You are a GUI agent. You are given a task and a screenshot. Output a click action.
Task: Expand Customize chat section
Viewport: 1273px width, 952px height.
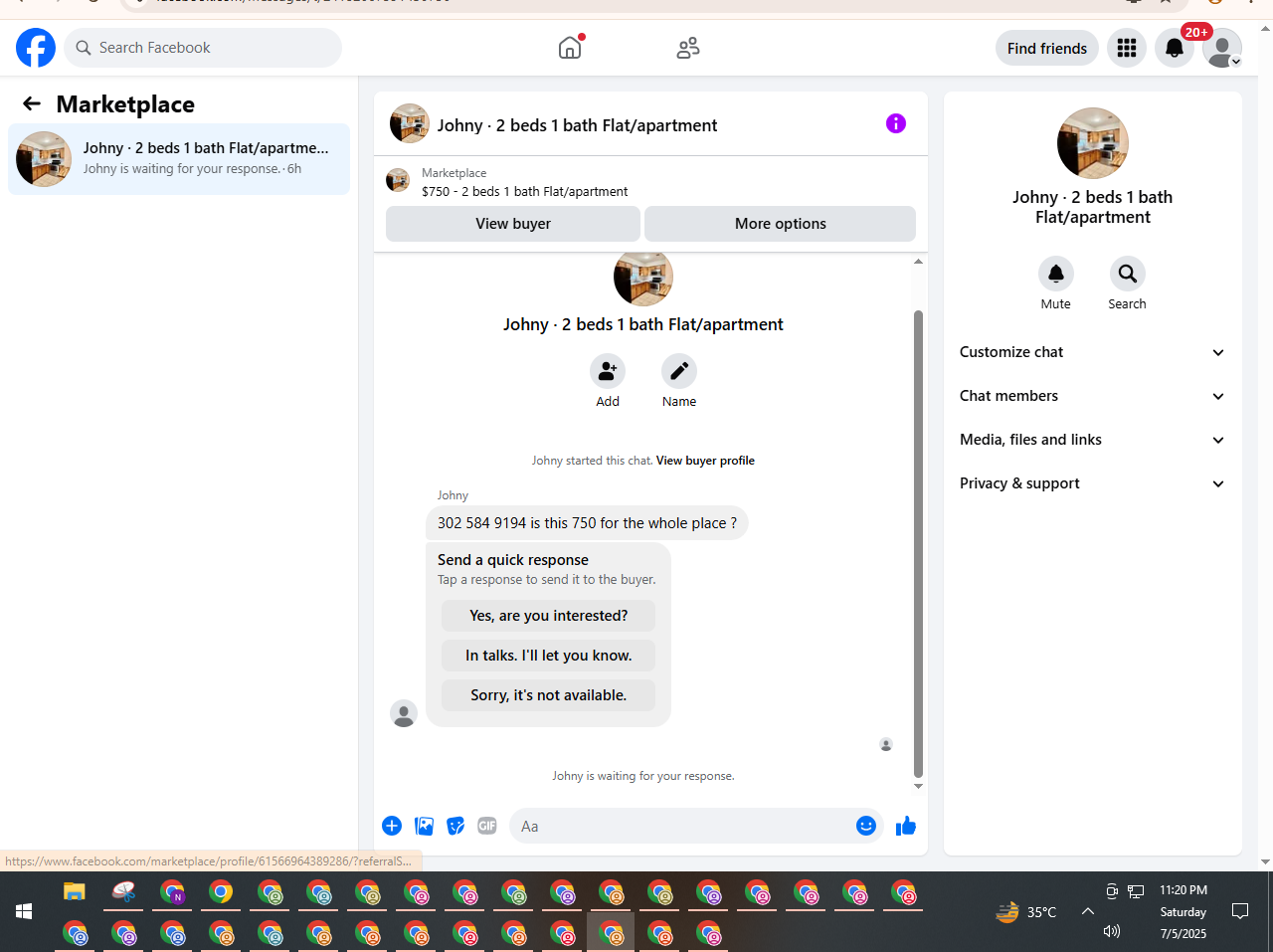(x=1092, y=352)
